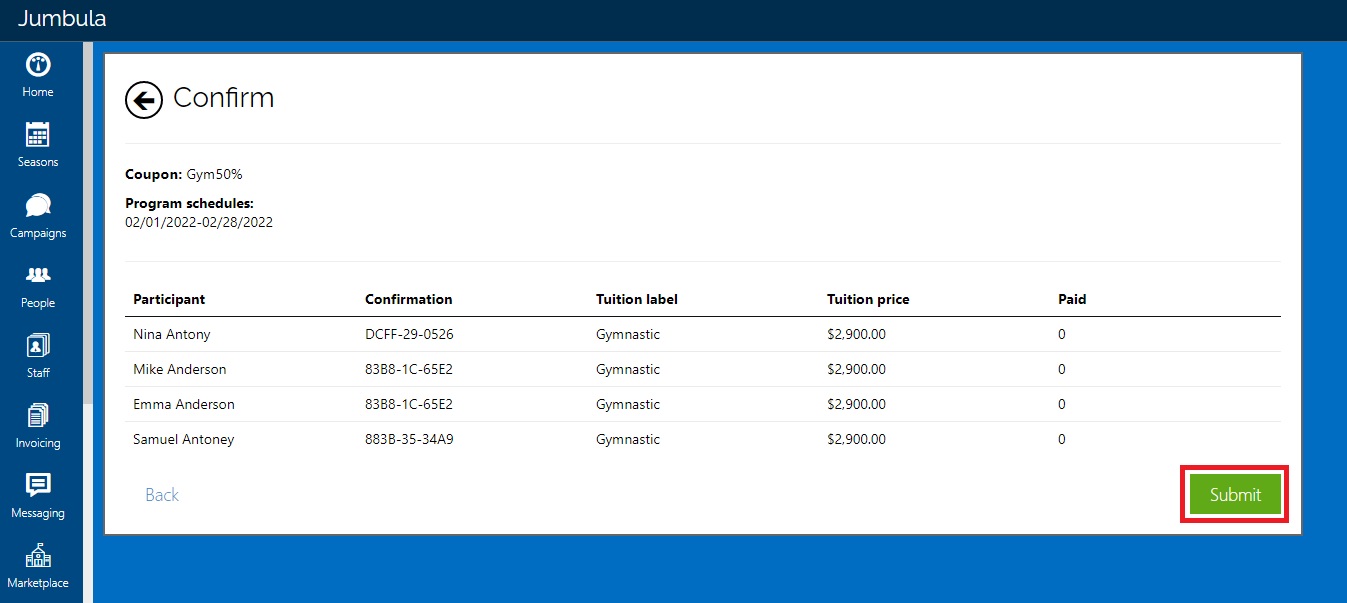This screenshot has width=1347, height=603.
Task: Click the Coupon label
Action: tap(154, 174)
